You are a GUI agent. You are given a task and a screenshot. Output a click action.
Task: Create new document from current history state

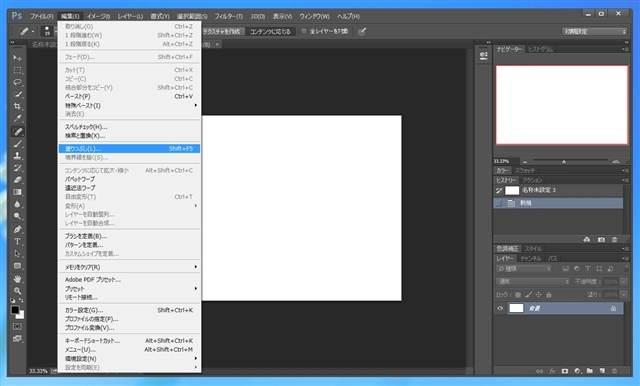point(587,240)
